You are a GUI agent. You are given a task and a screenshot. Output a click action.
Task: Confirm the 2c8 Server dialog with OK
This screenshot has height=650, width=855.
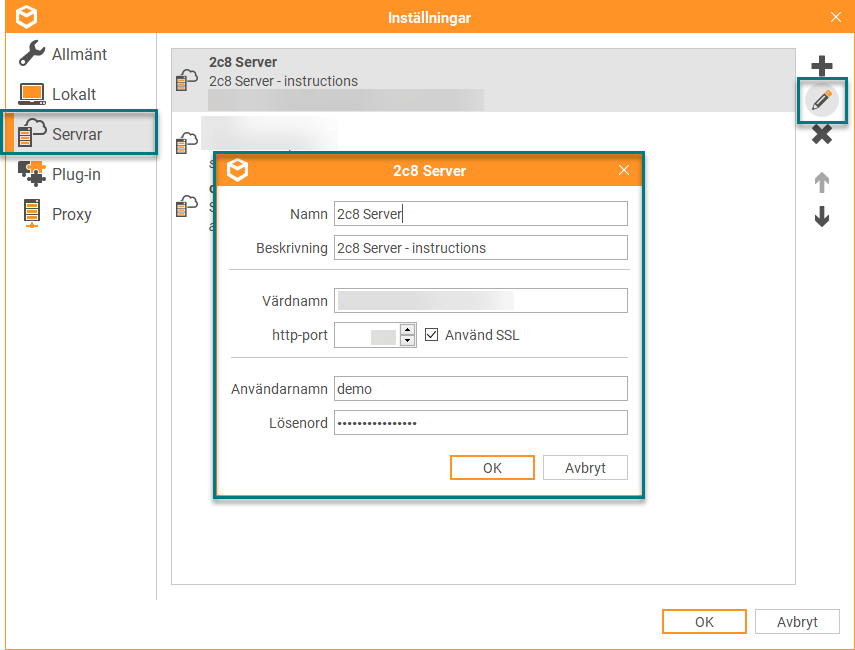(x=492, y=468)
